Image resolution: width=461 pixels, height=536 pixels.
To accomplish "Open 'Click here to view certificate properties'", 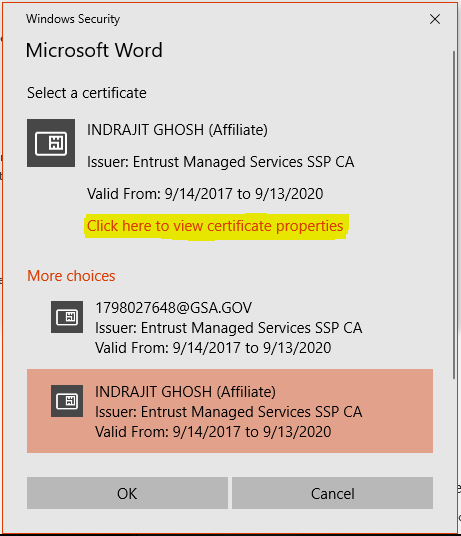I will [215, 226].
